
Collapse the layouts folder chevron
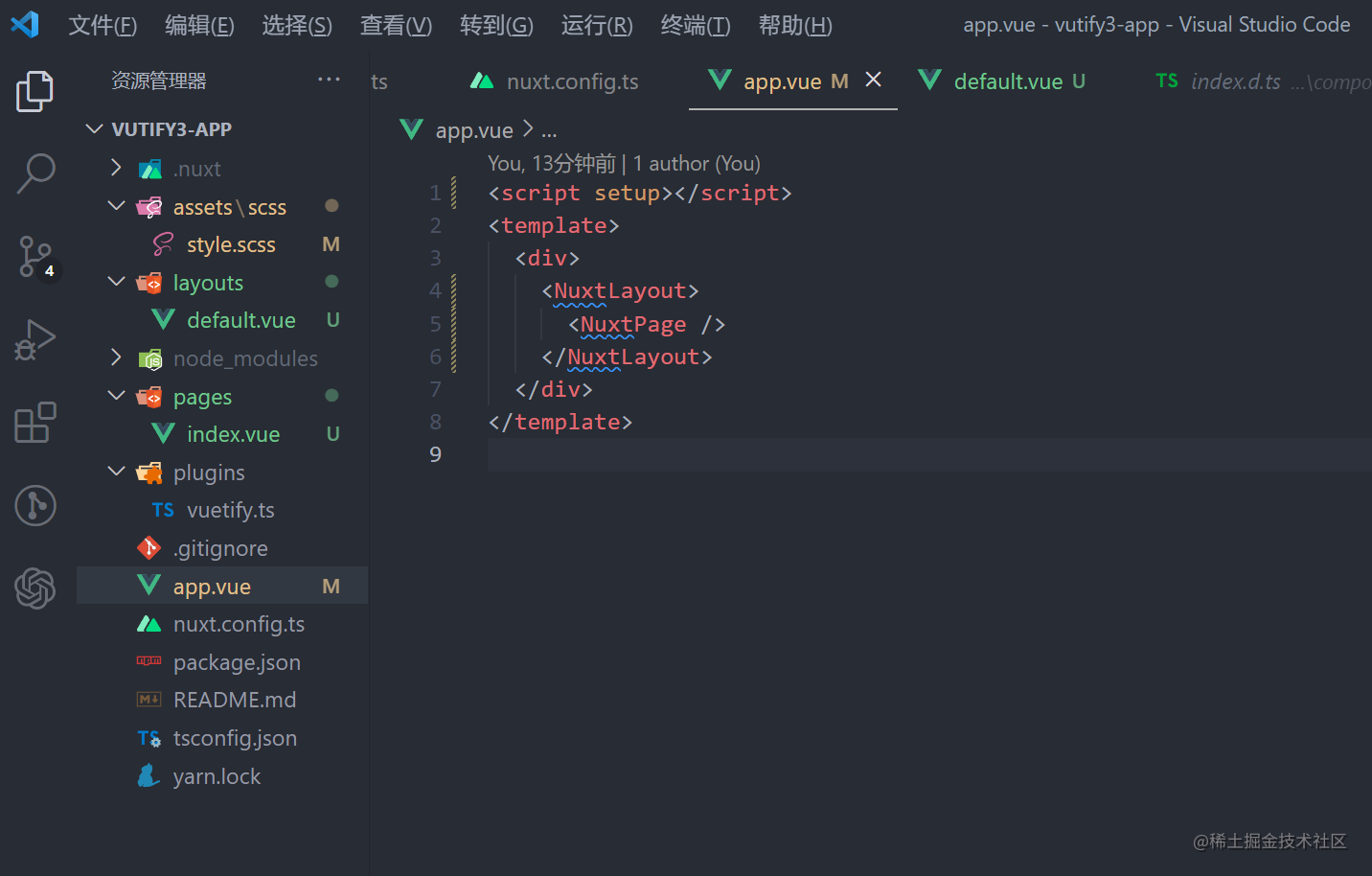[x=116, y=282]
